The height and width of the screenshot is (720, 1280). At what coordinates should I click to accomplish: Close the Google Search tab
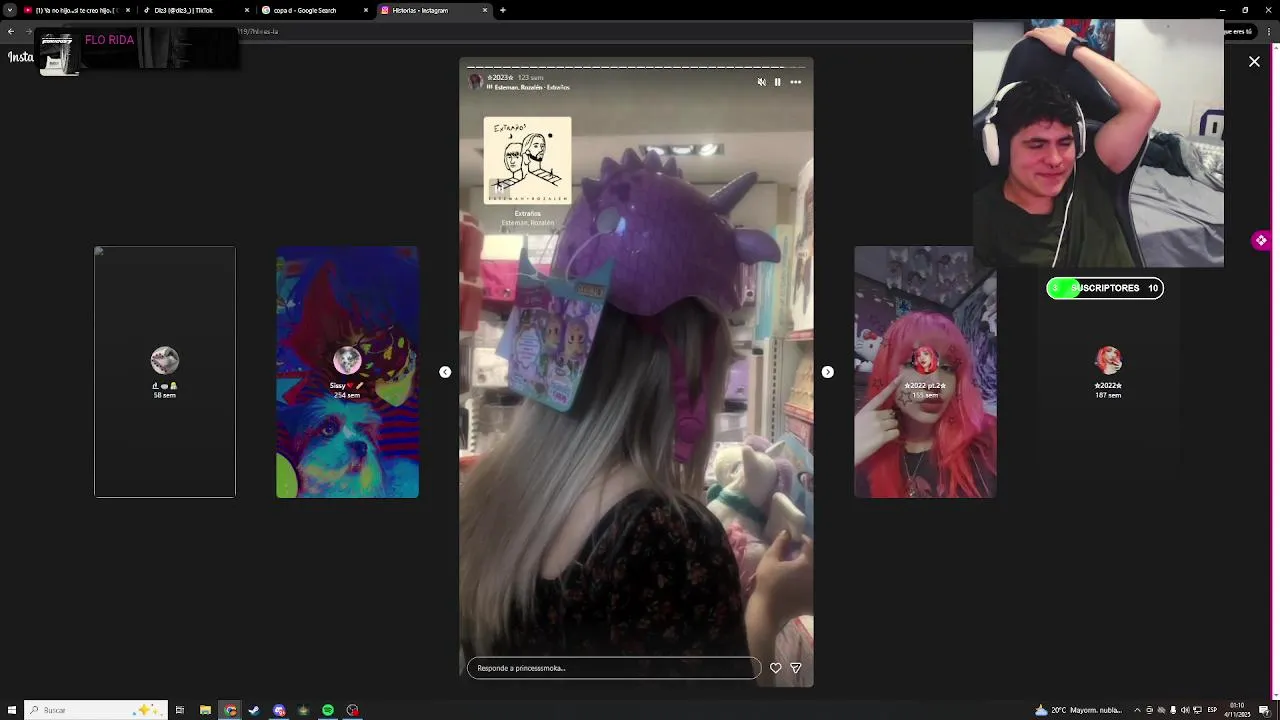click(x=366, y=10)
